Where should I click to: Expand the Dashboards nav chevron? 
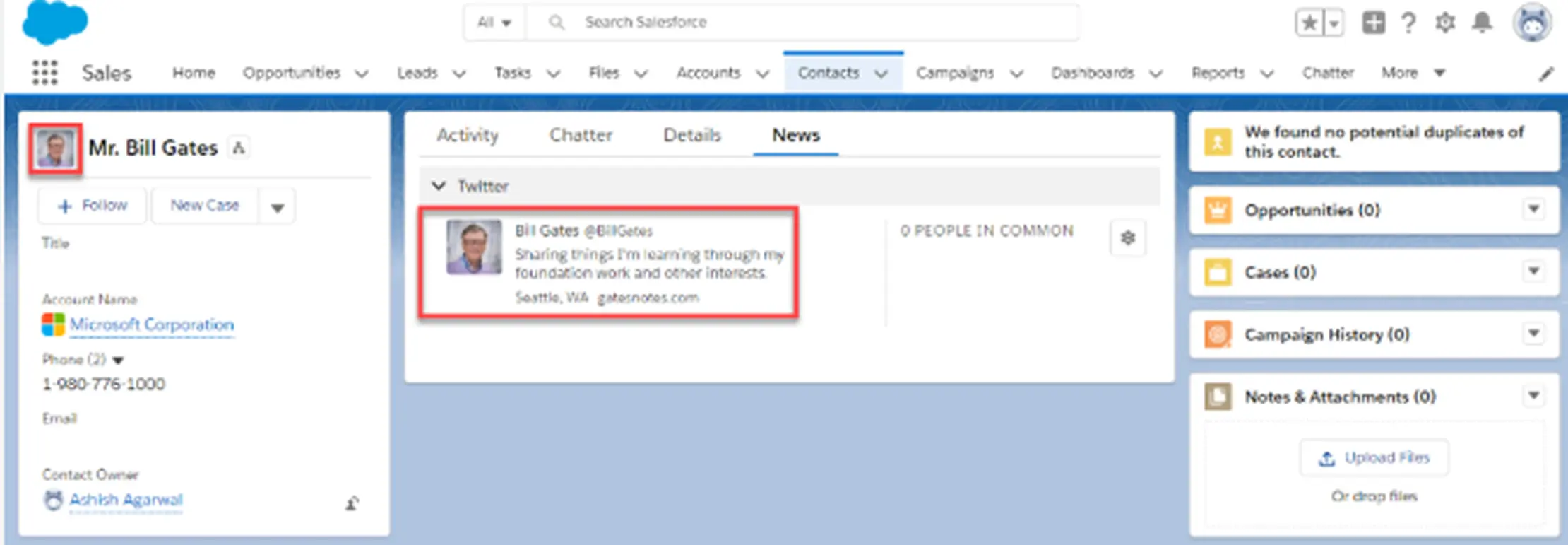(1156, 74)
